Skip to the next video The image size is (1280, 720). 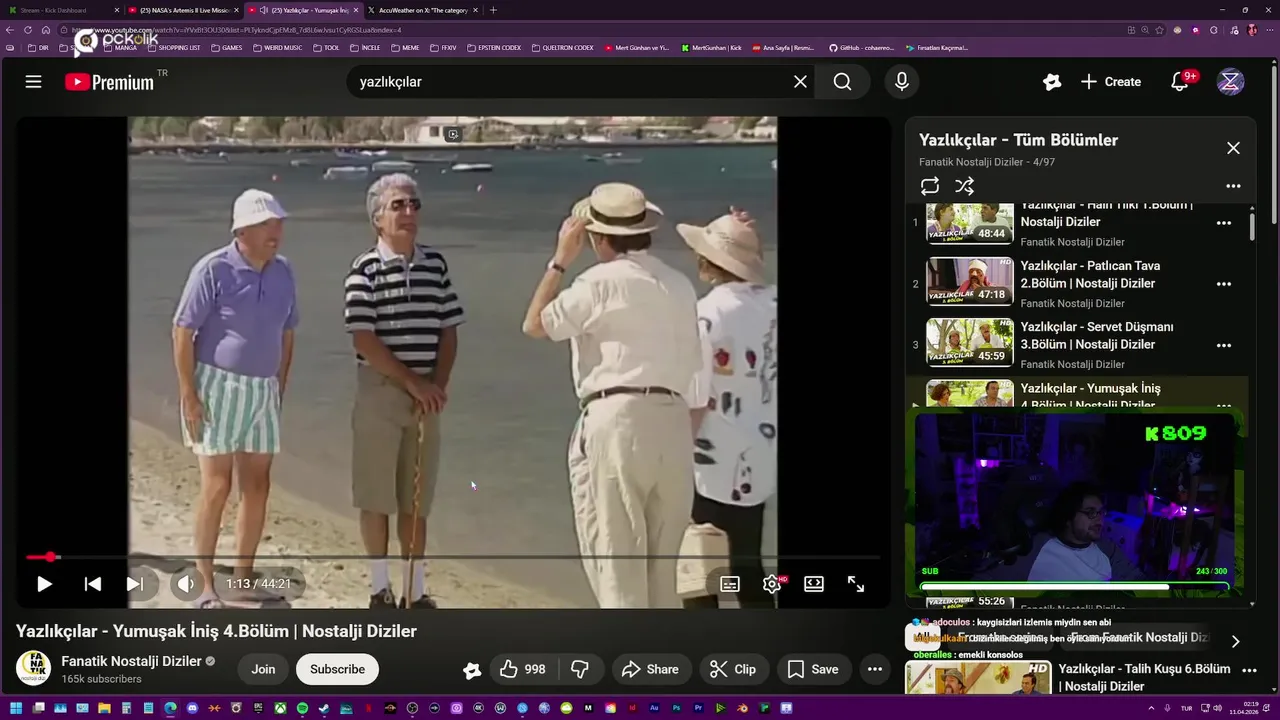[x=135, y=584]
